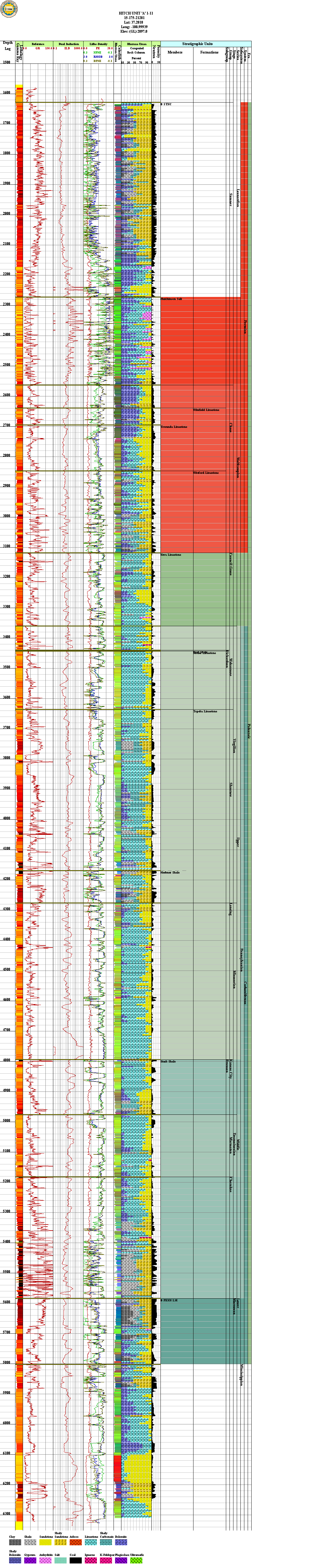Click the vertical Lansing group label
The image size is (327, 1568).
pyautogui.click(x=231, y=909)
